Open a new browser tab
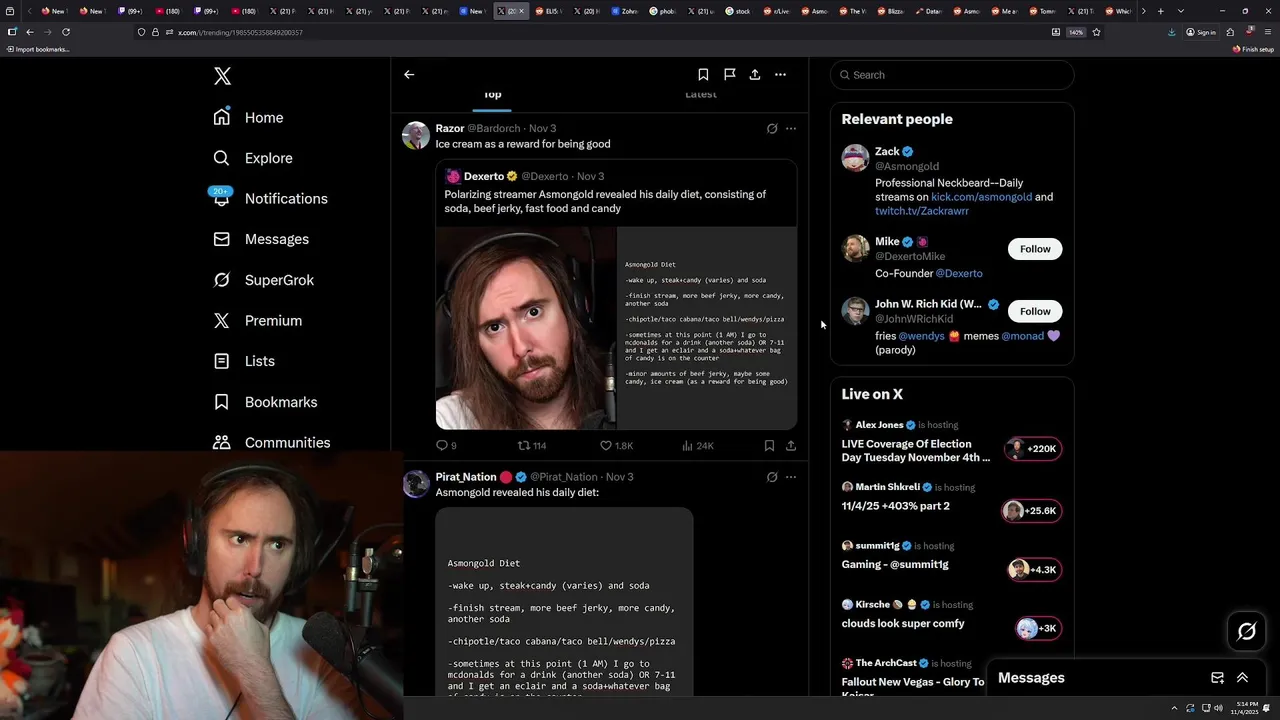The height and width of the screenshot is (720, 1280). coord(1160,11)
